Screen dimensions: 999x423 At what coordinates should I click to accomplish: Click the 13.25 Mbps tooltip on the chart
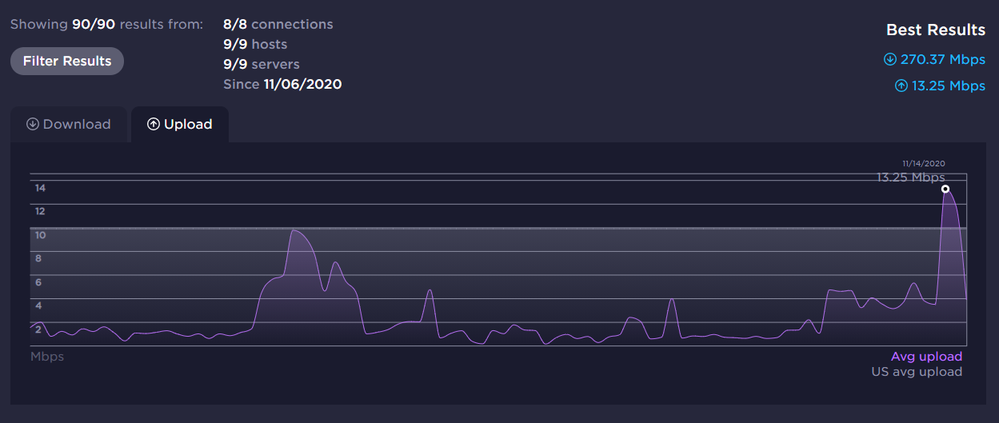pyautogui.click(x=911, y=177)
